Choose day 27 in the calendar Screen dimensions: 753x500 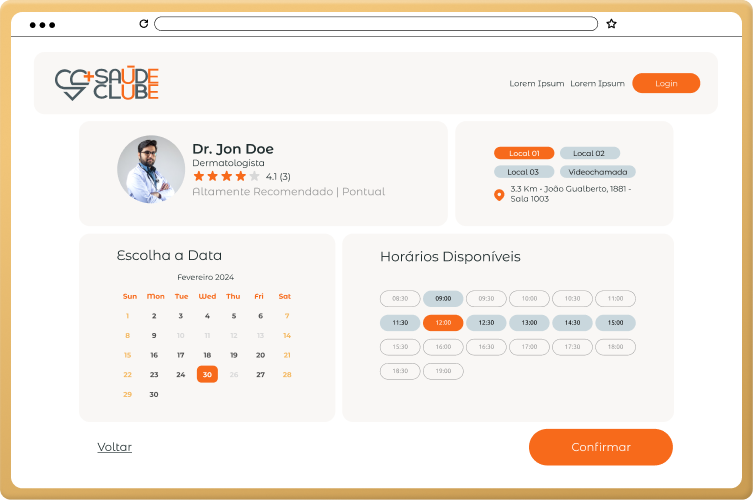pyautogui.click(x=260, y=374)
